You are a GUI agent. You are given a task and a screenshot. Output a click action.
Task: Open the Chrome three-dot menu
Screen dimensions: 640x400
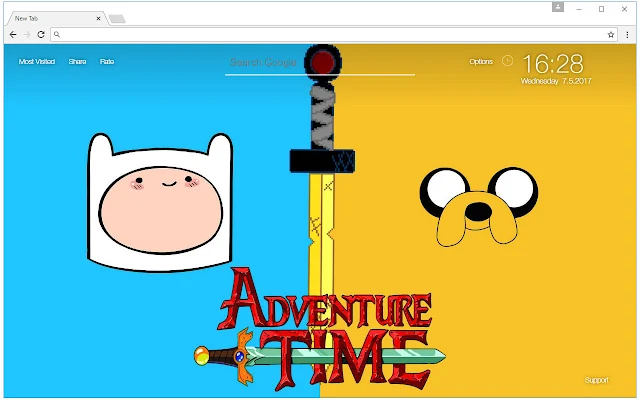point(627,35)
